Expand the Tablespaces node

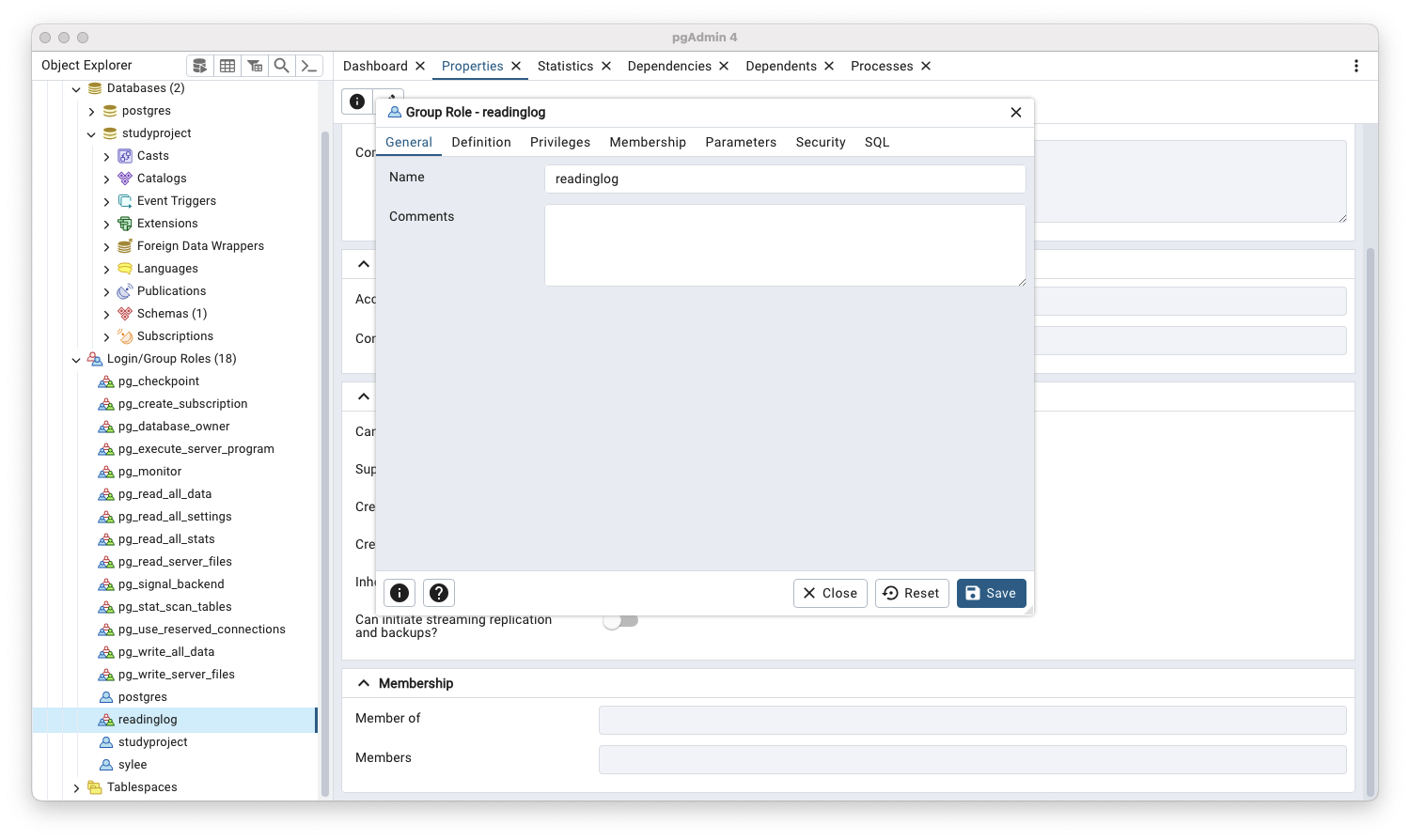[x=76, y=788]
